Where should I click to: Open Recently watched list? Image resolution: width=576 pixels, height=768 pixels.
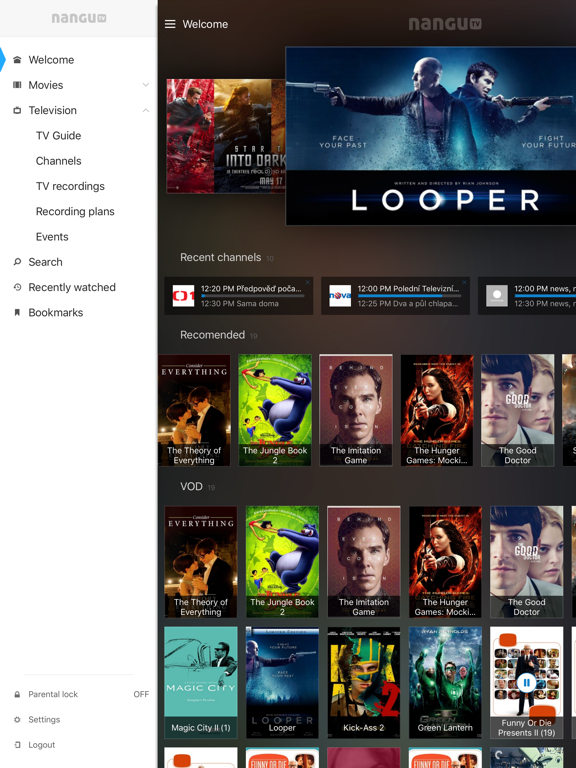tap(72, 287)
